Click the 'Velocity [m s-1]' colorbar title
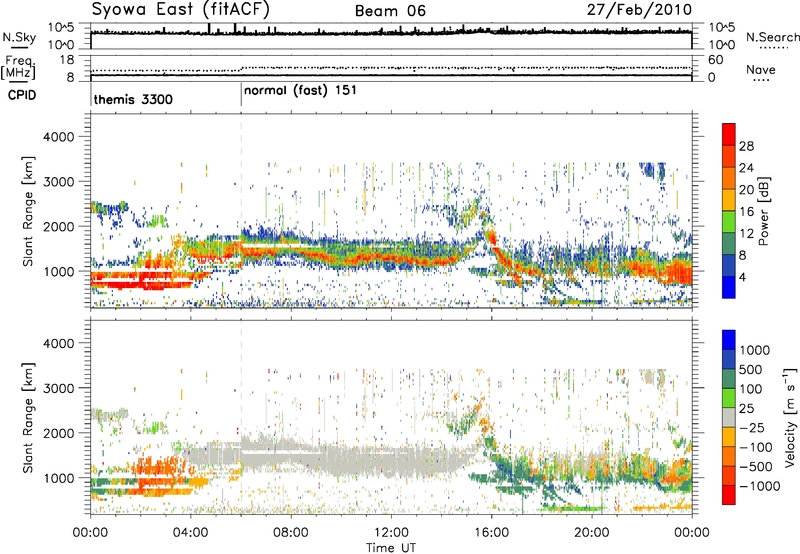The width and height of the screenshot is (800, 554). point(790,417)
